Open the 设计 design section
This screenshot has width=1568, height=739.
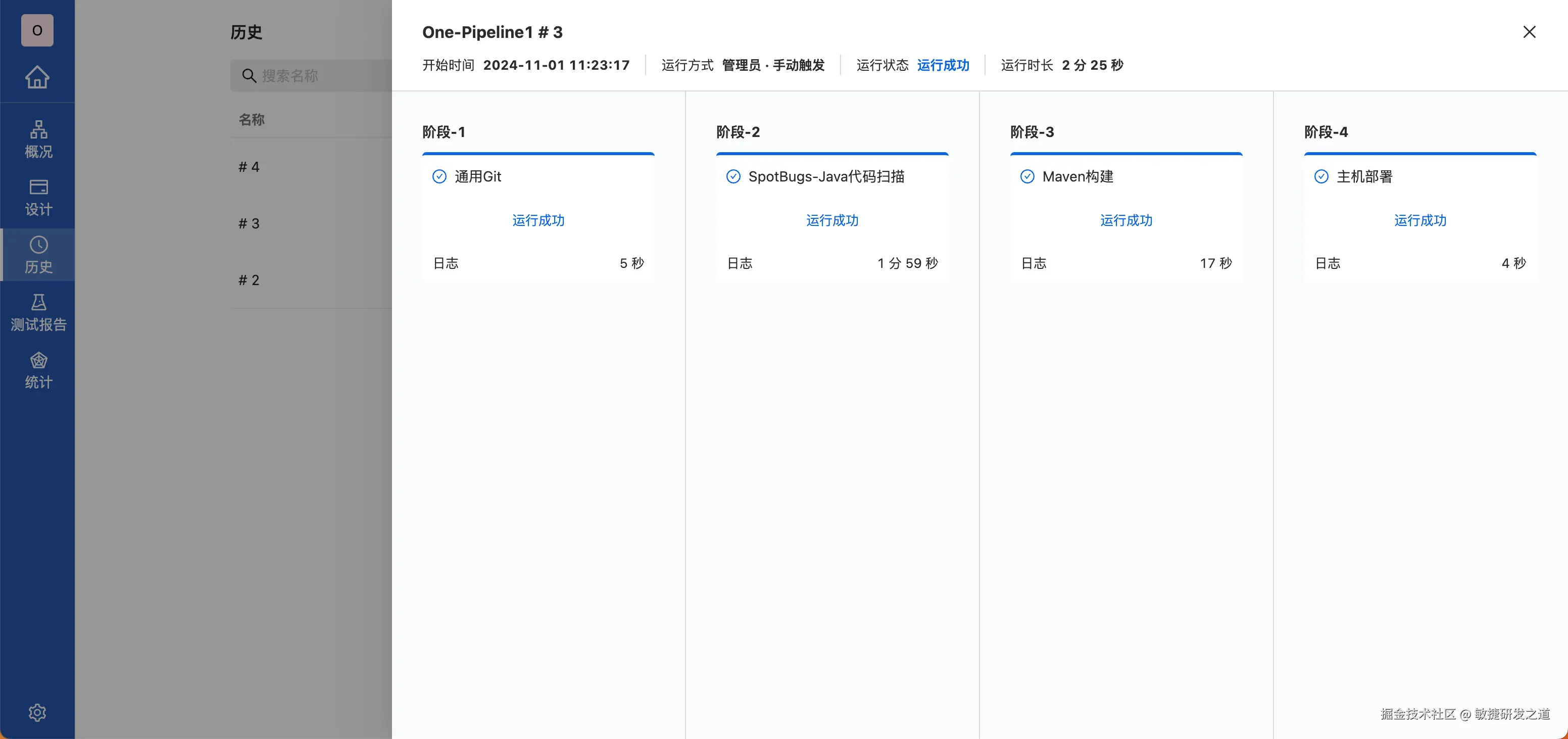[38, 198]
